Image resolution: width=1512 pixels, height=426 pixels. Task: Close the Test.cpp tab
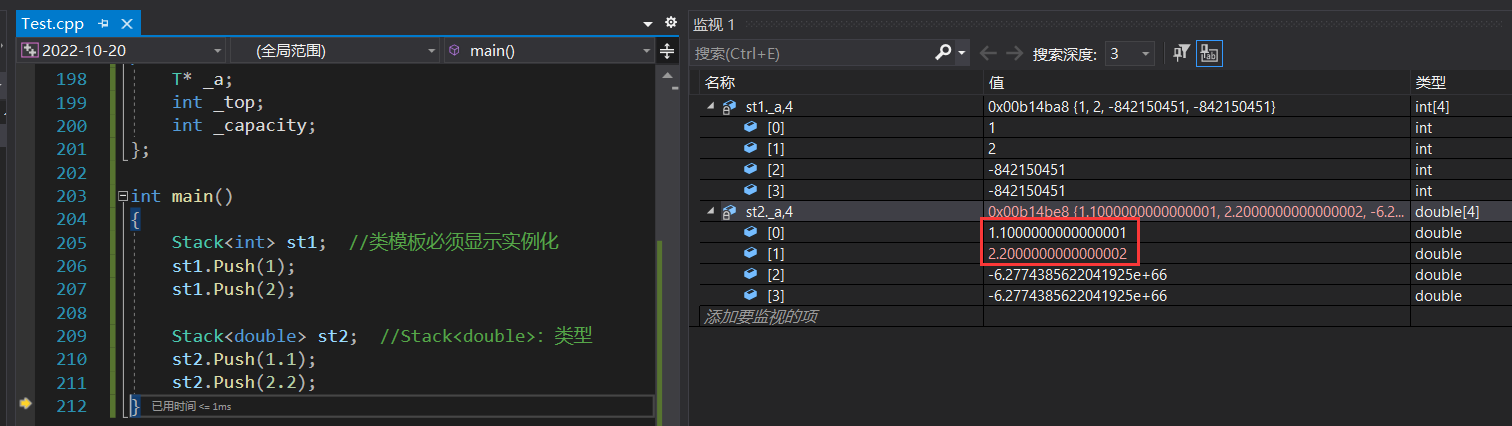(x=126, y=23)
